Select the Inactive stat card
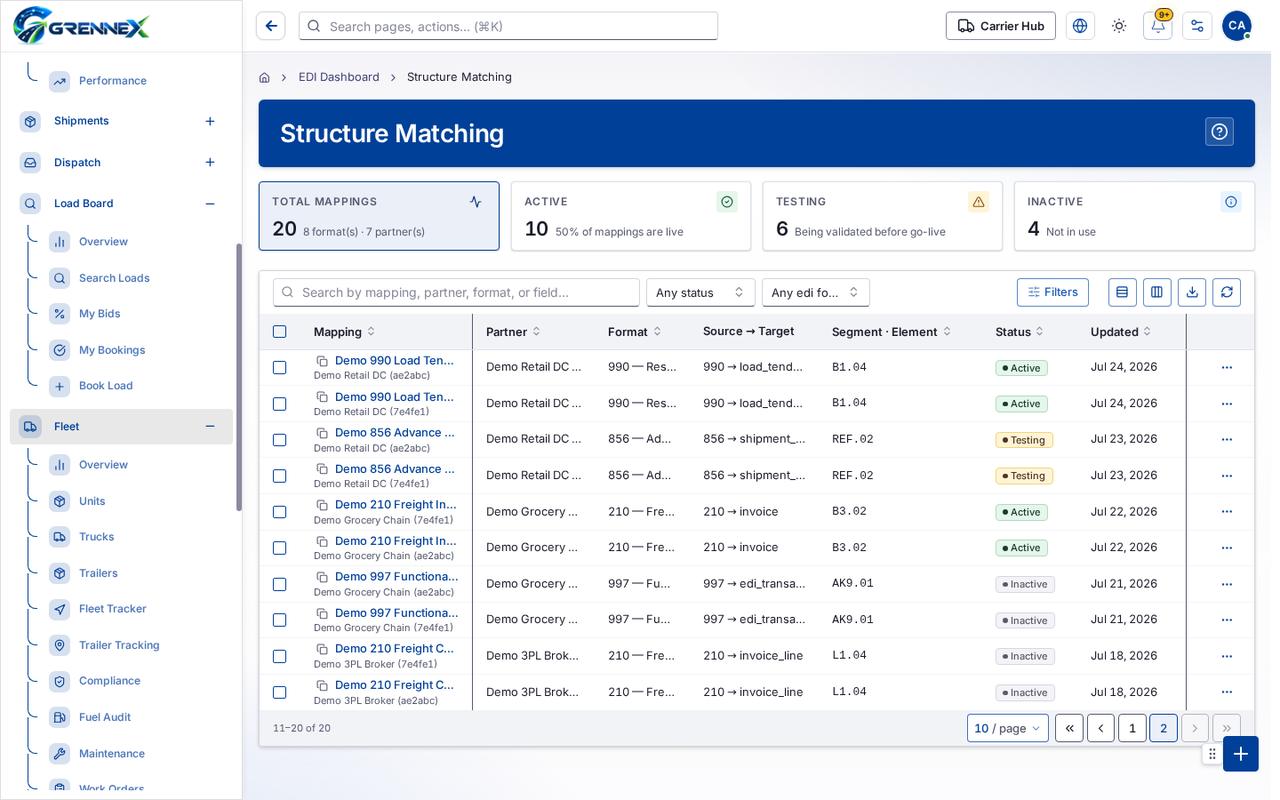 pos(1134,216)
